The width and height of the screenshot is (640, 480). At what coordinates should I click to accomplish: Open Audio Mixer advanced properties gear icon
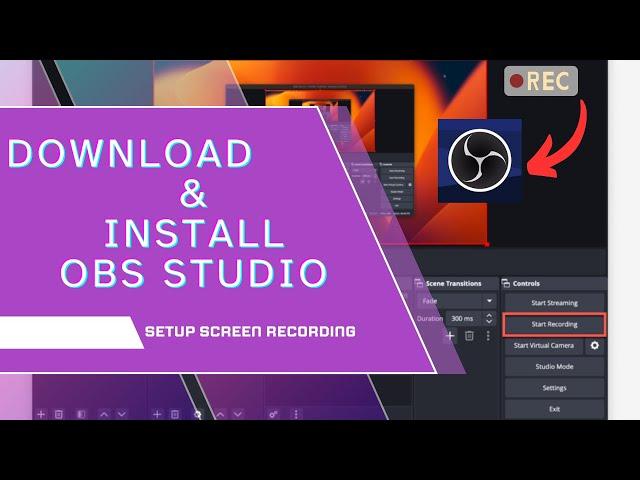pos(272,413)
